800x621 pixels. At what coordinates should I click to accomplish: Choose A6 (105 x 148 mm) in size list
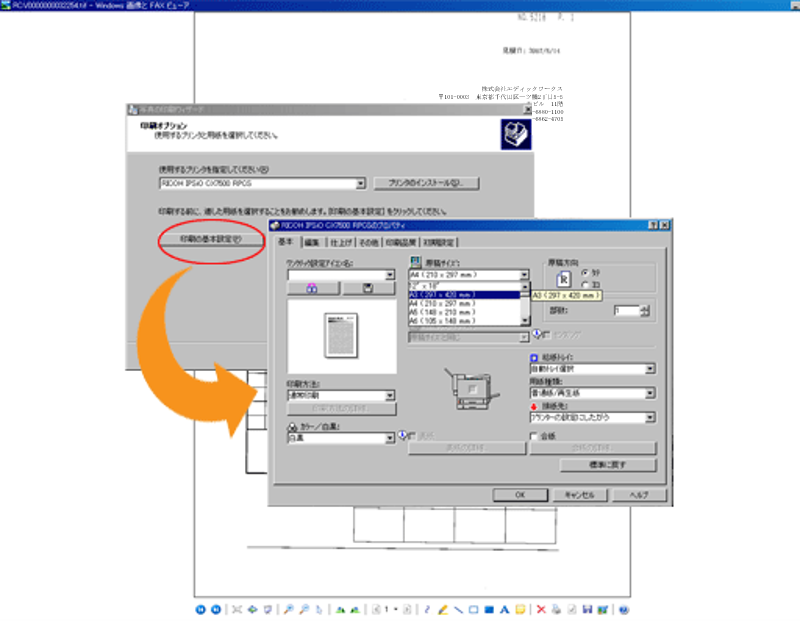(x=464, y=320)
